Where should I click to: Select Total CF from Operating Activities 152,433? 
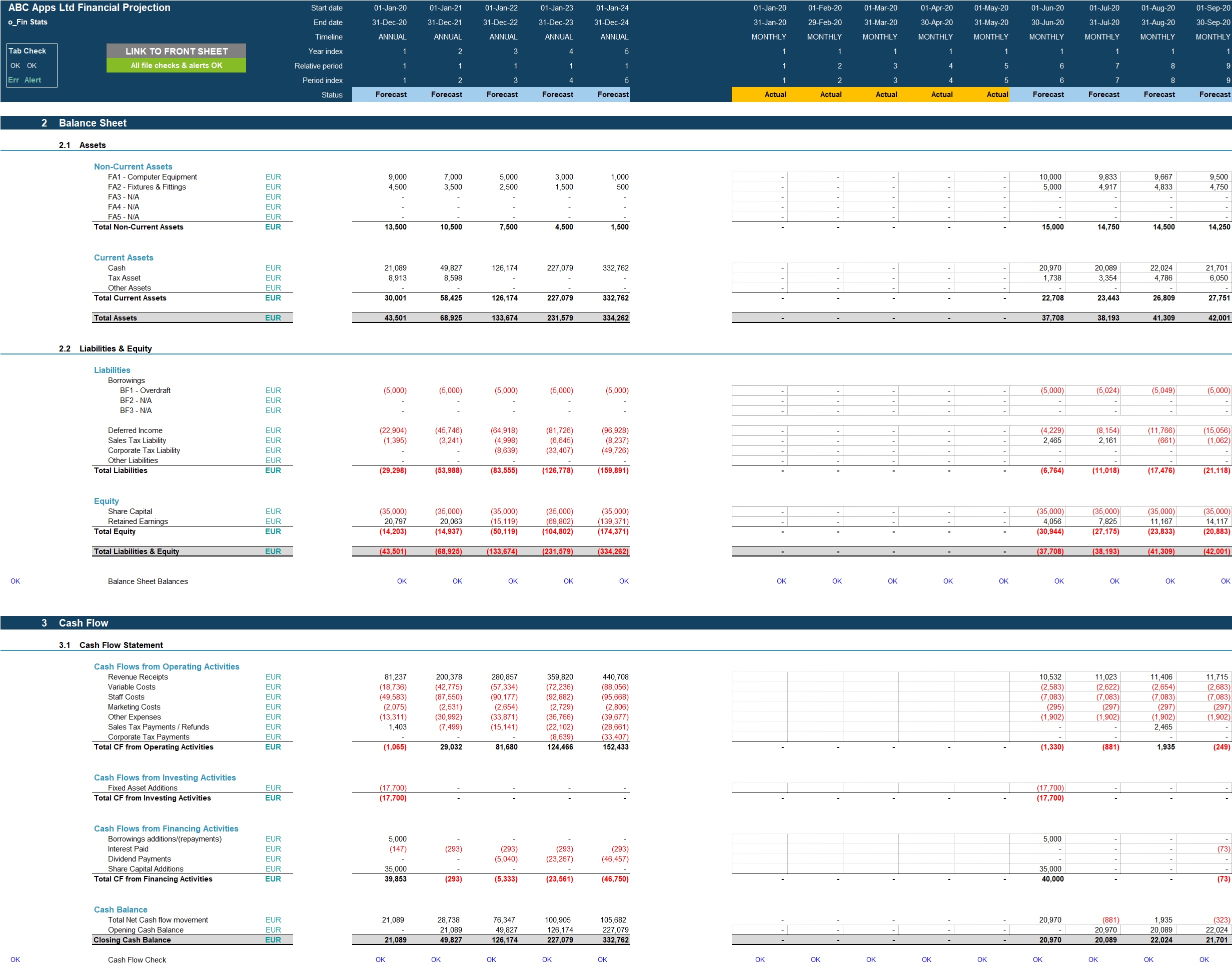pos(615,747)
